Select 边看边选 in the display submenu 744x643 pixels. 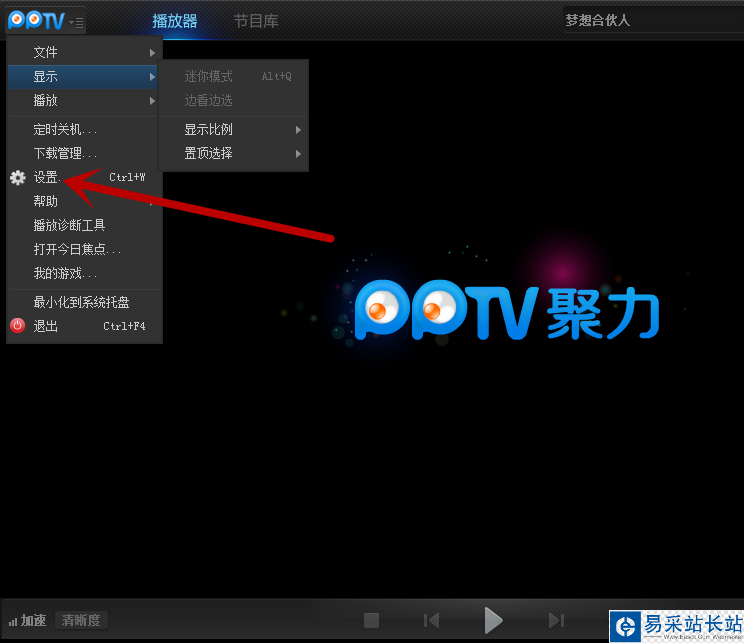(233, 100)
